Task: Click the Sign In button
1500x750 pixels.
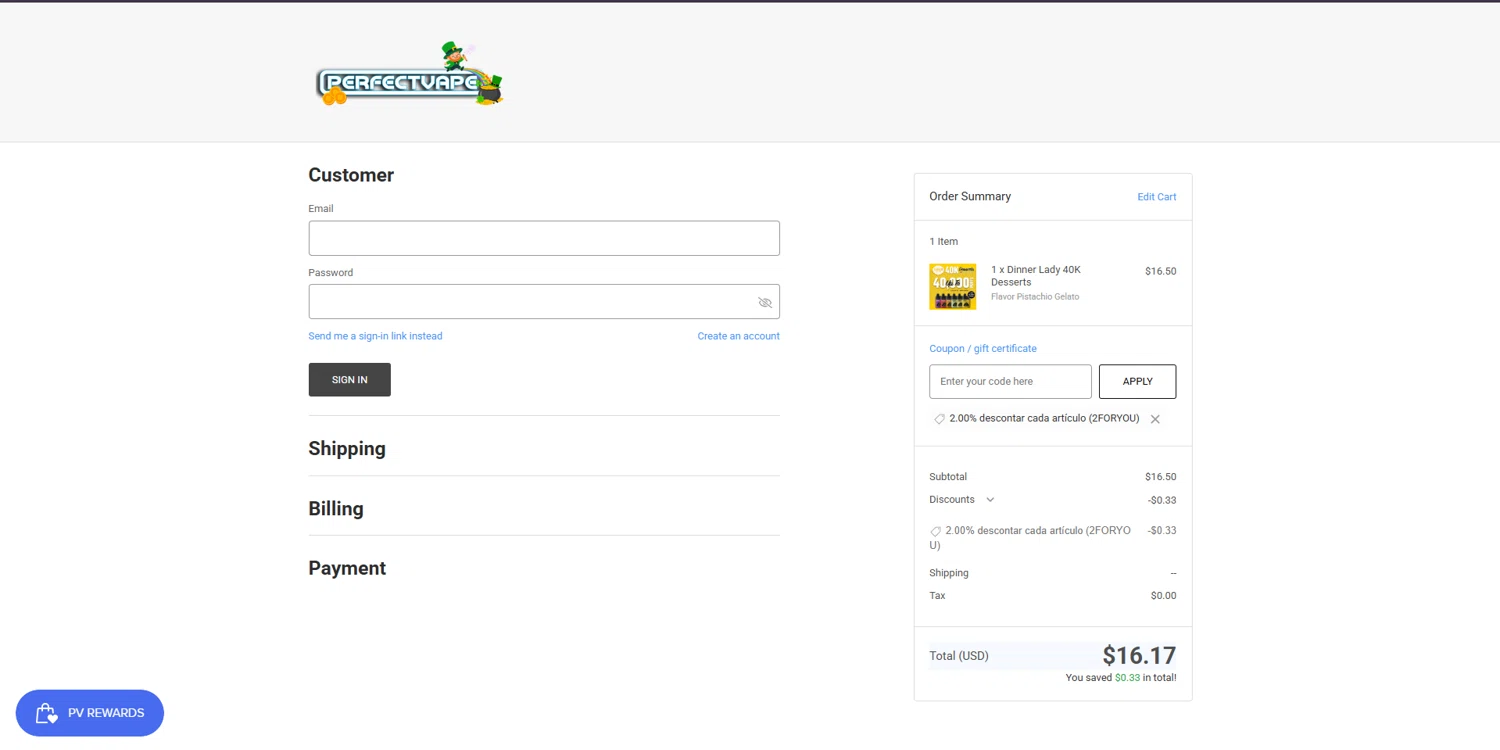Action: pyautogui.click(x=349, y=380)
